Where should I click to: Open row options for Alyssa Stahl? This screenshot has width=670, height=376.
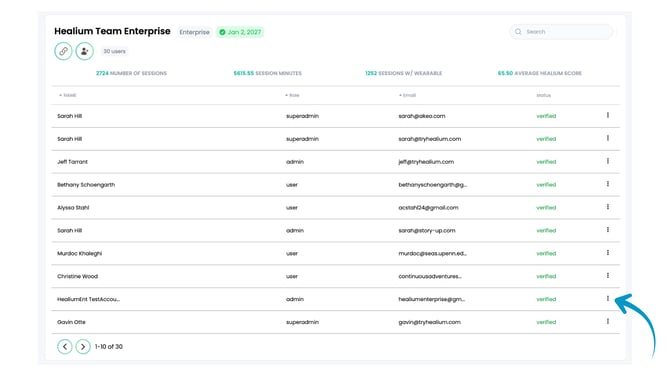click(x=608, y=207)
